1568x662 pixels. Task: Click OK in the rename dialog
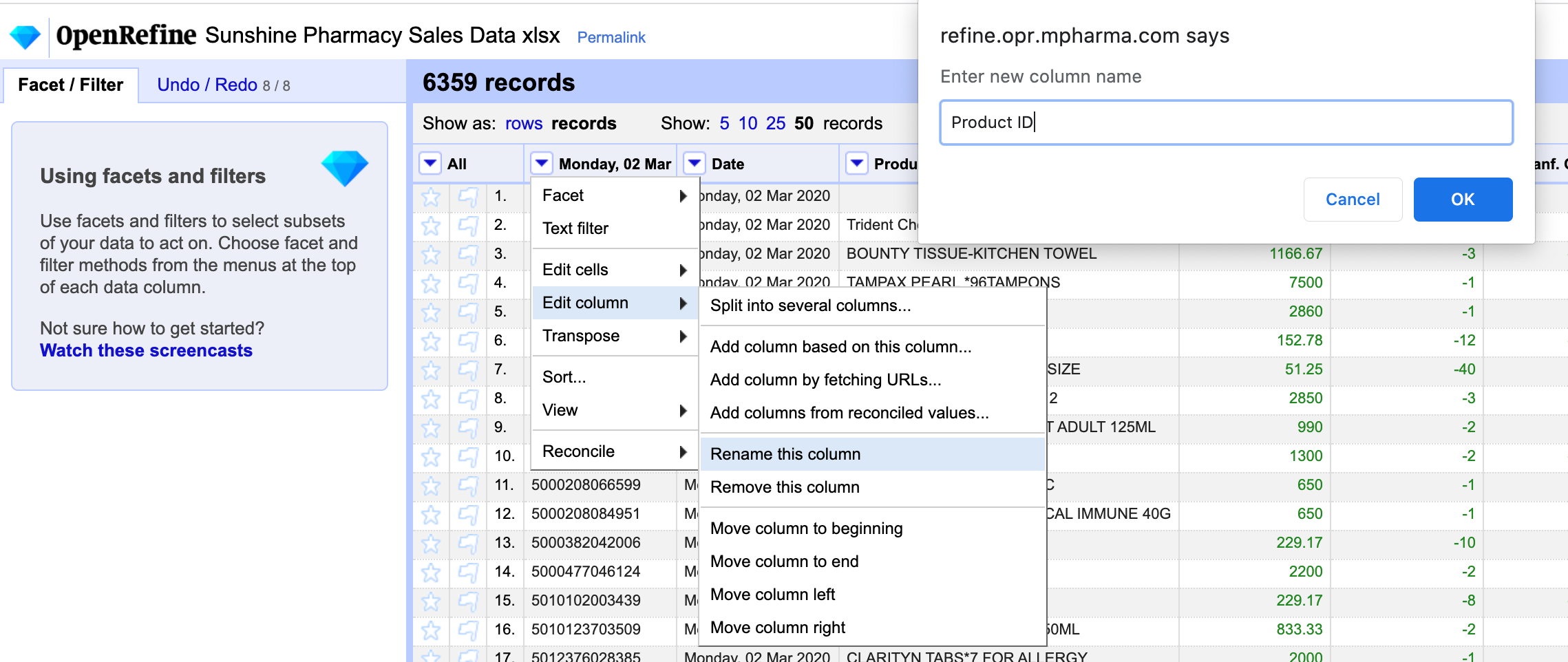(x=1463, y=200)
